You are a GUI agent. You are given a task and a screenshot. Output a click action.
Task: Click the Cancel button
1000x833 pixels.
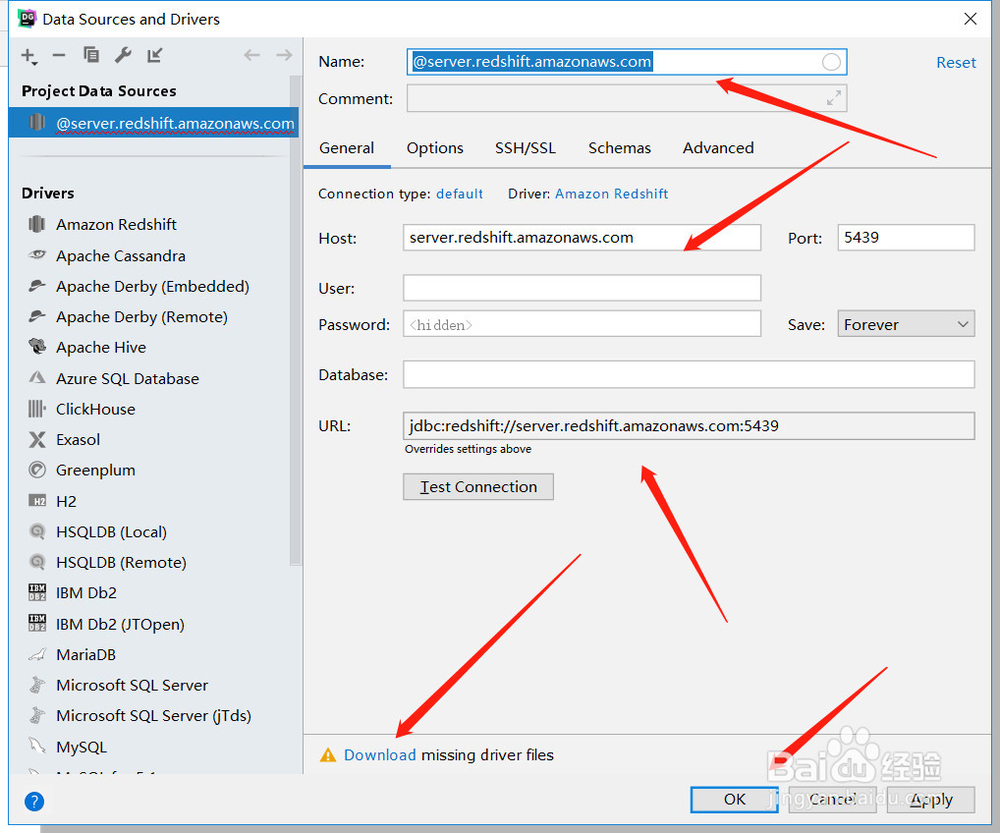(832, 799)
